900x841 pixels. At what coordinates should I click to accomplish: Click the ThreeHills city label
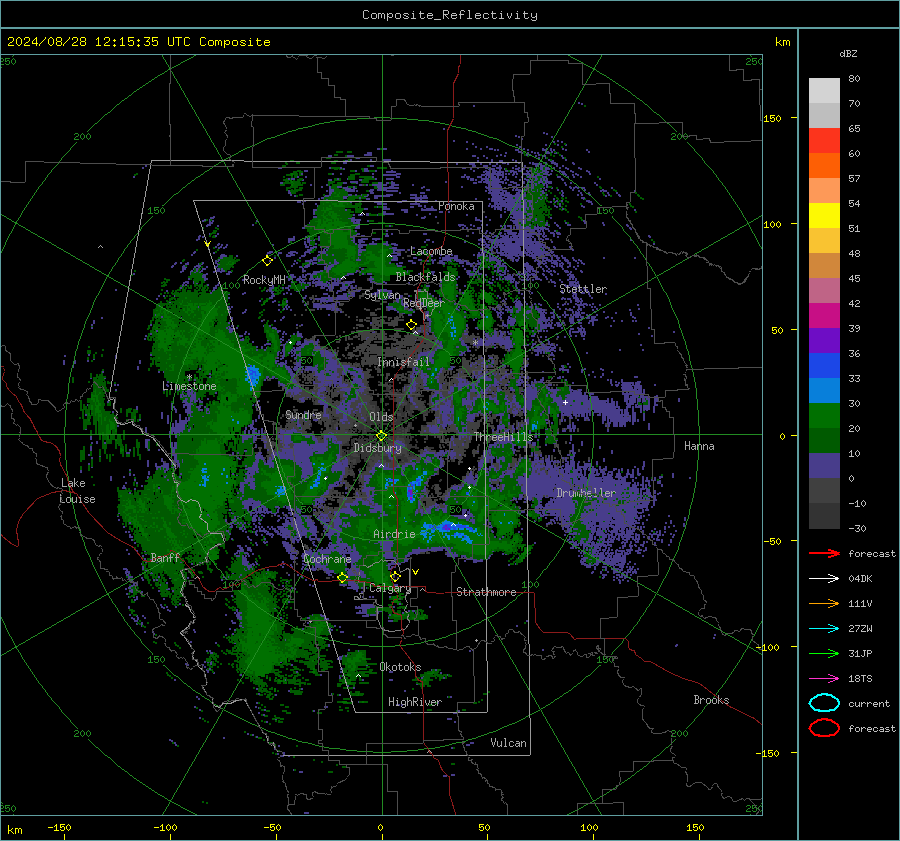pyautogui.click(x=503, y=437)
